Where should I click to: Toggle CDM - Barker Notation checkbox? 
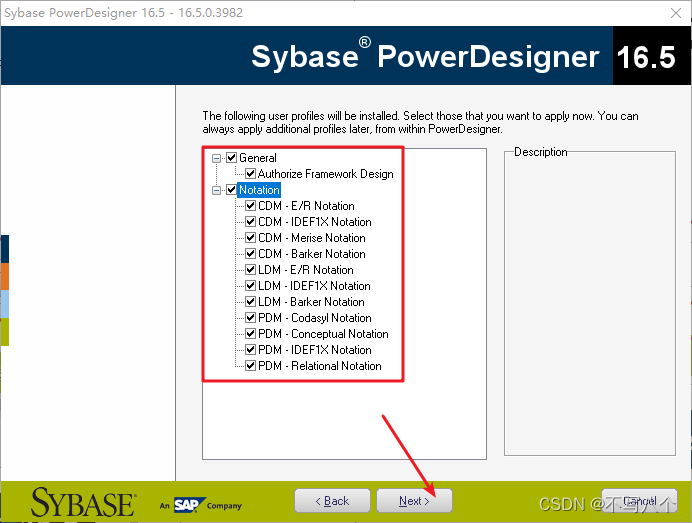251,254
